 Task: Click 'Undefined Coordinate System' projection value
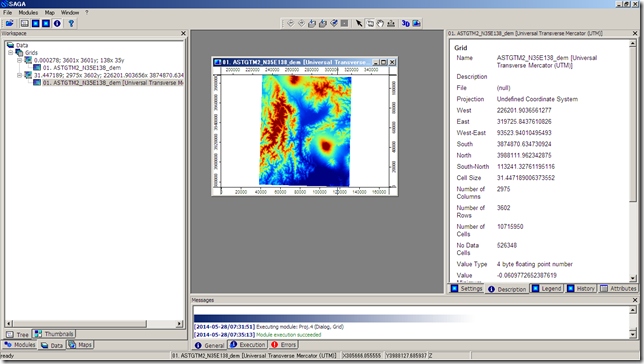click(x=537, y=99)
